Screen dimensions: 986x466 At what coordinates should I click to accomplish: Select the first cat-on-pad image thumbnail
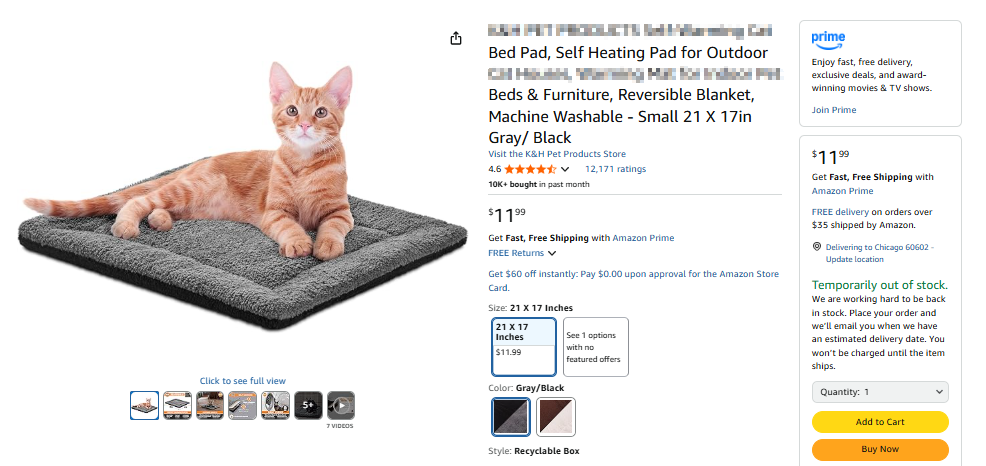[144, 405]
